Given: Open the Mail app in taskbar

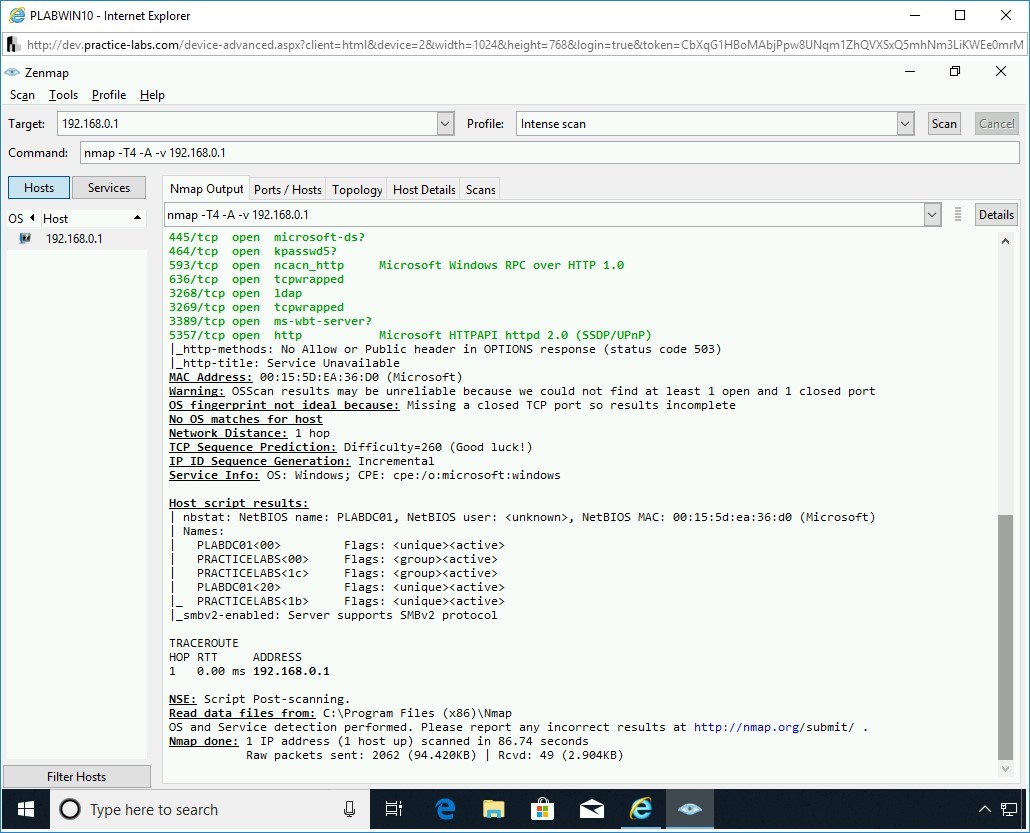Looking at the screenshot, I should click(x=592, y=809).
